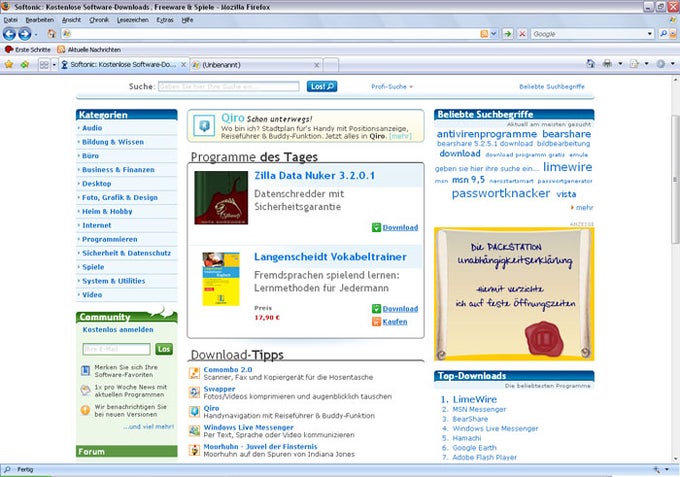Close the (Unbenannt) tab
Screen dimensions: 680x477
tap(317, 65)
